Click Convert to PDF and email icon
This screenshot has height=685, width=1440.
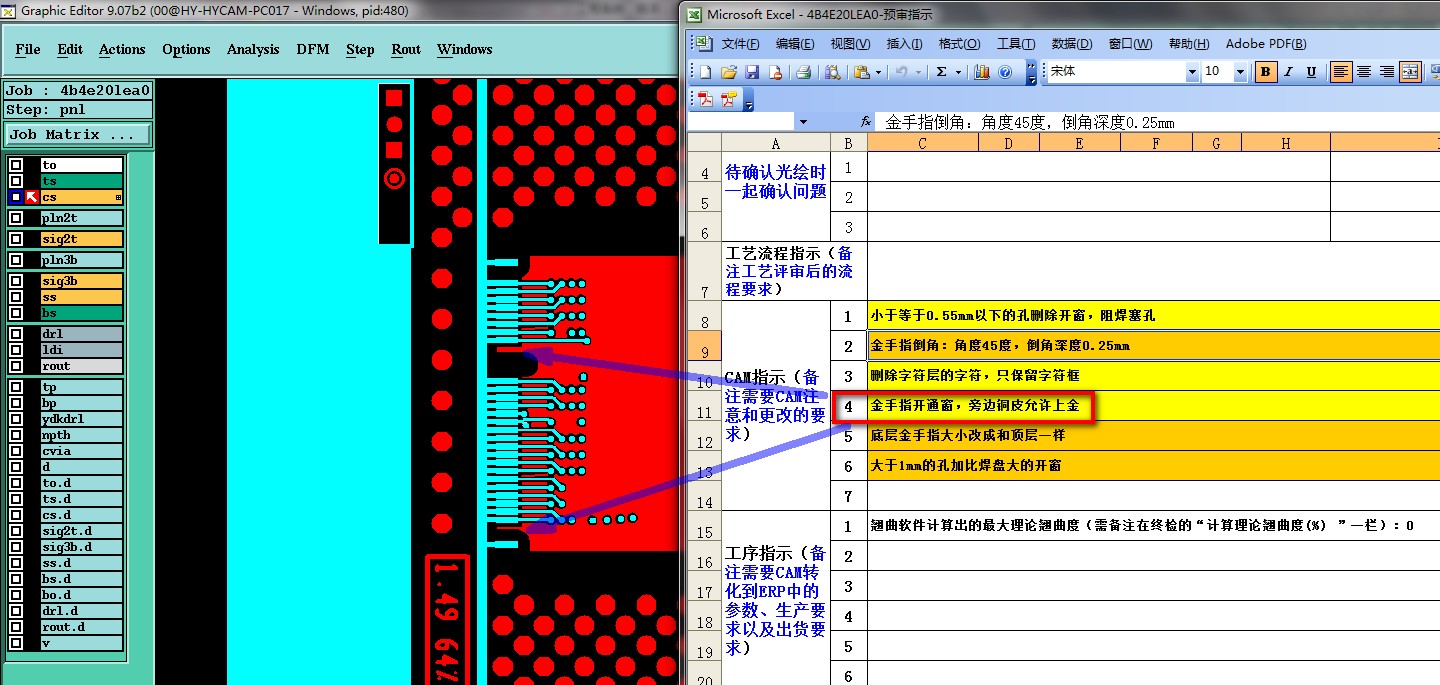click(728, 99)
